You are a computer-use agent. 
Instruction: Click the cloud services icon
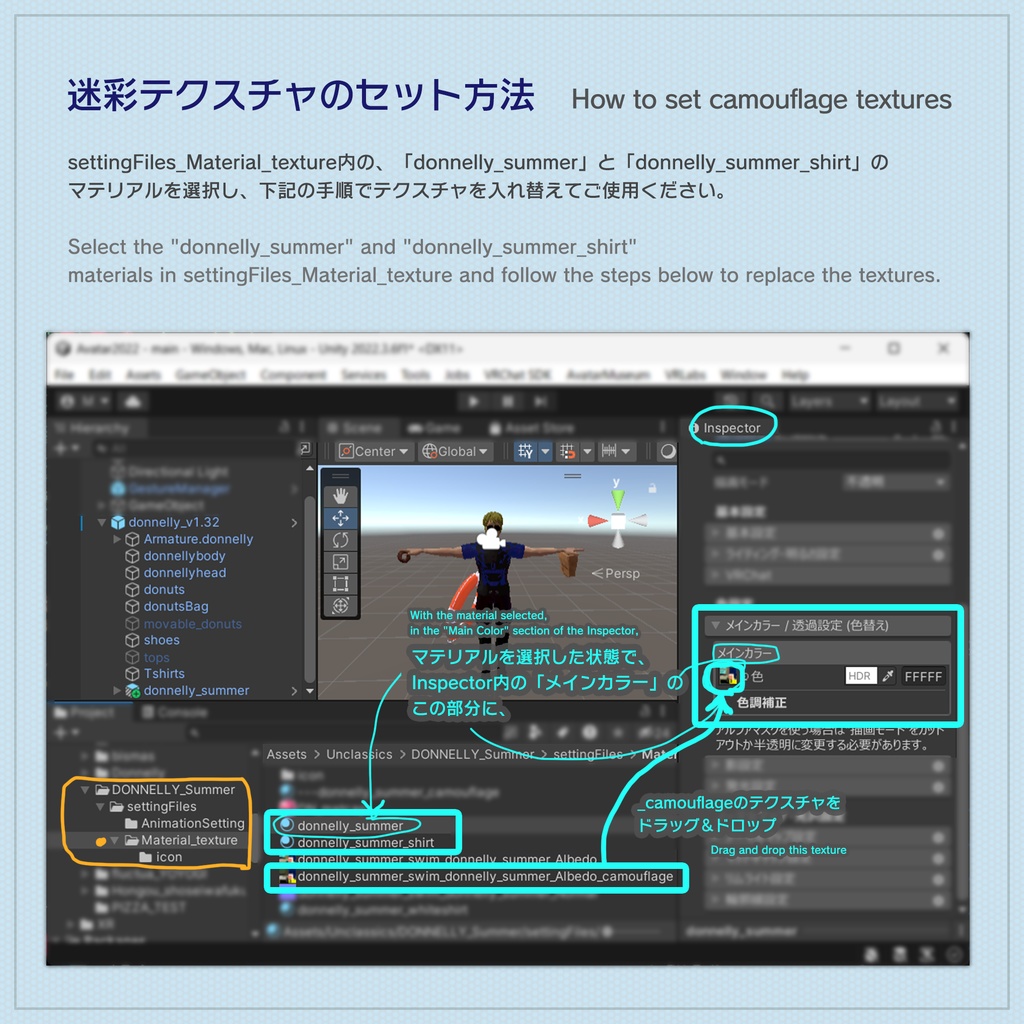pos(133,401)
